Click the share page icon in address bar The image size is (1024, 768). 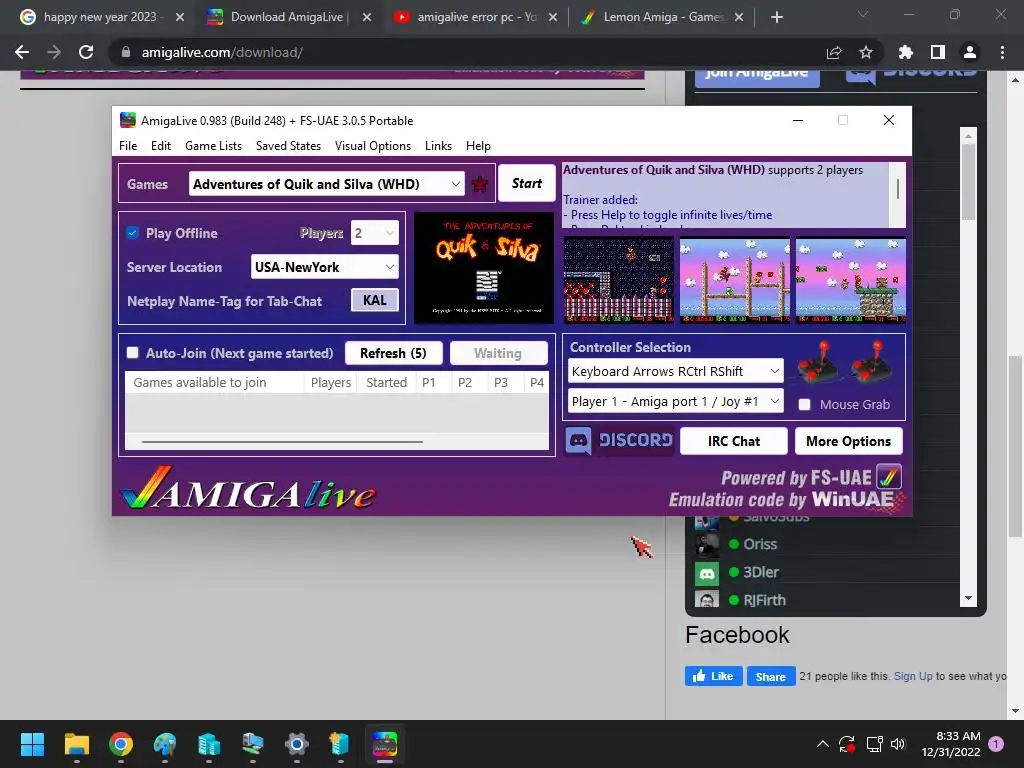click(x=834, y=52)
